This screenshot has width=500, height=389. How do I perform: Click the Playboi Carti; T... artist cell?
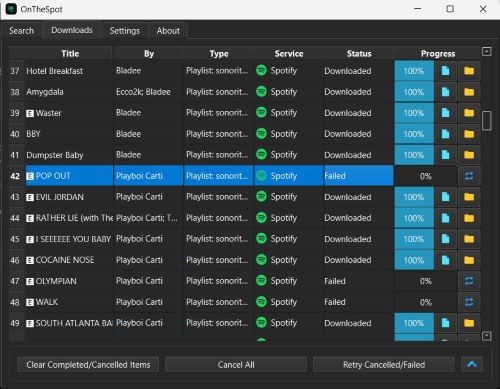[x=148, y=218]
